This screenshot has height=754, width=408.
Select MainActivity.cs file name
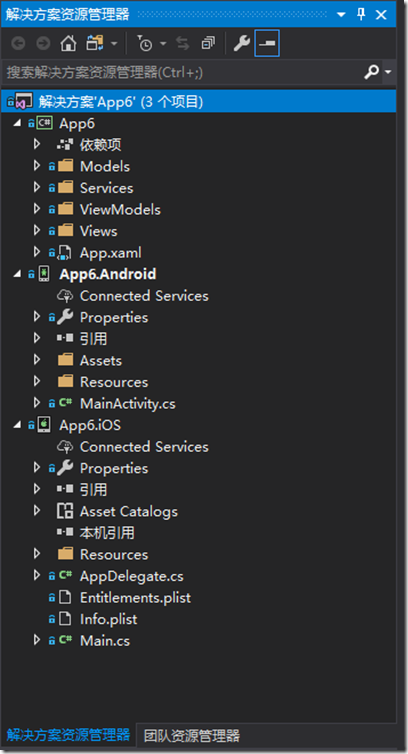coord(128,404)
